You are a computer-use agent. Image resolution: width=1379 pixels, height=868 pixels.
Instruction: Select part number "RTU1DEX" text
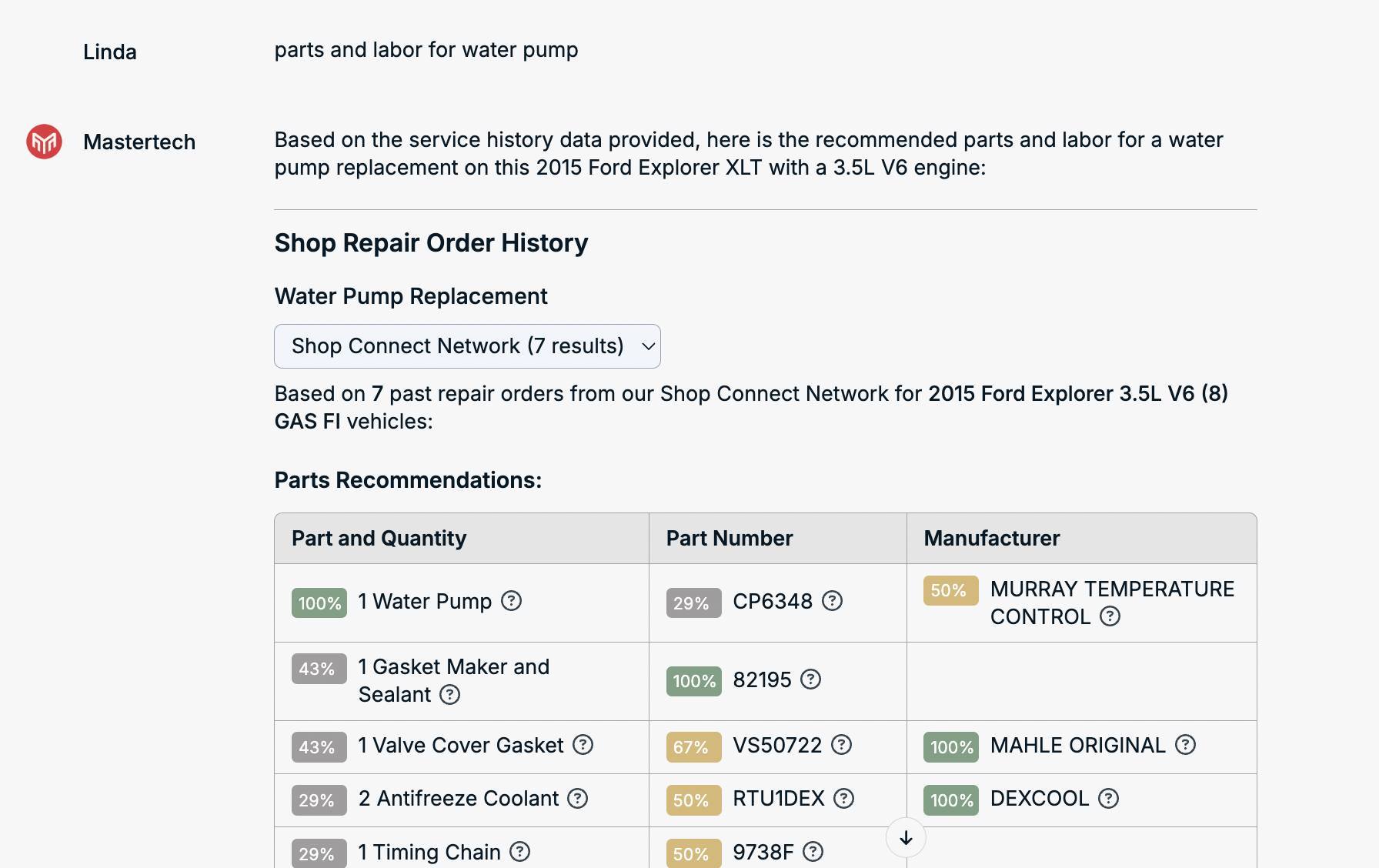pyautogui.click(x=779, y=799)
